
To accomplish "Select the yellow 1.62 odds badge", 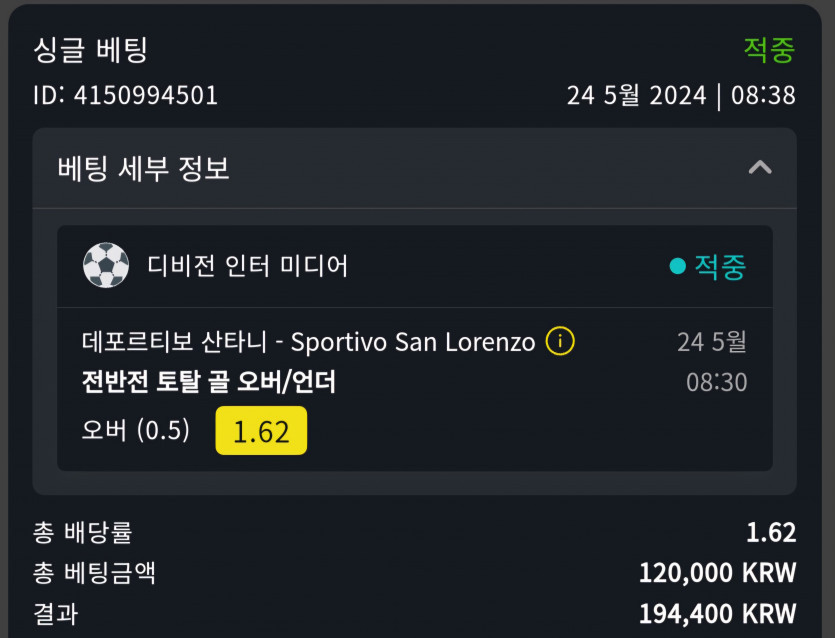I will [261, 431].
